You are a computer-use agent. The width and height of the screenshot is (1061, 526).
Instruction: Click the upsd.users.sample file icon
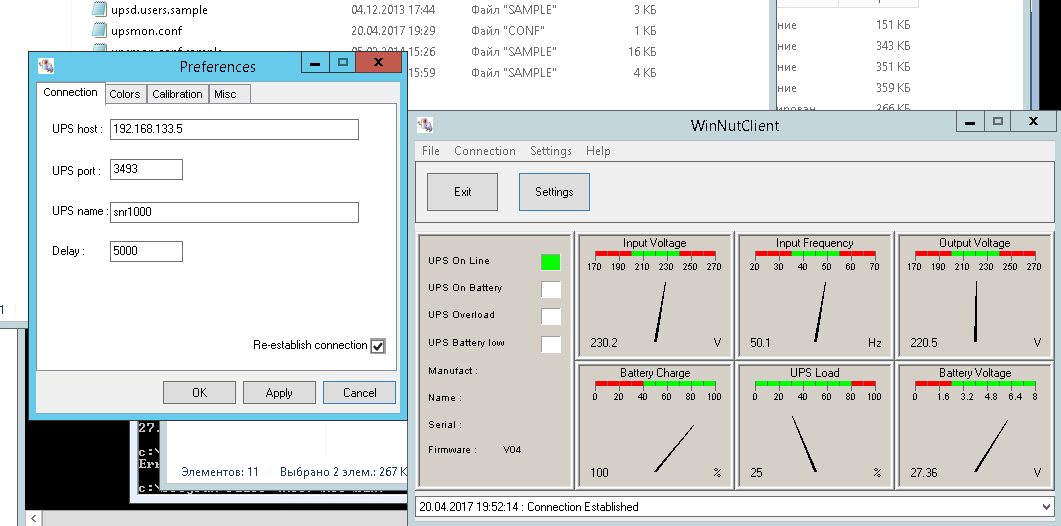point(99,9)
